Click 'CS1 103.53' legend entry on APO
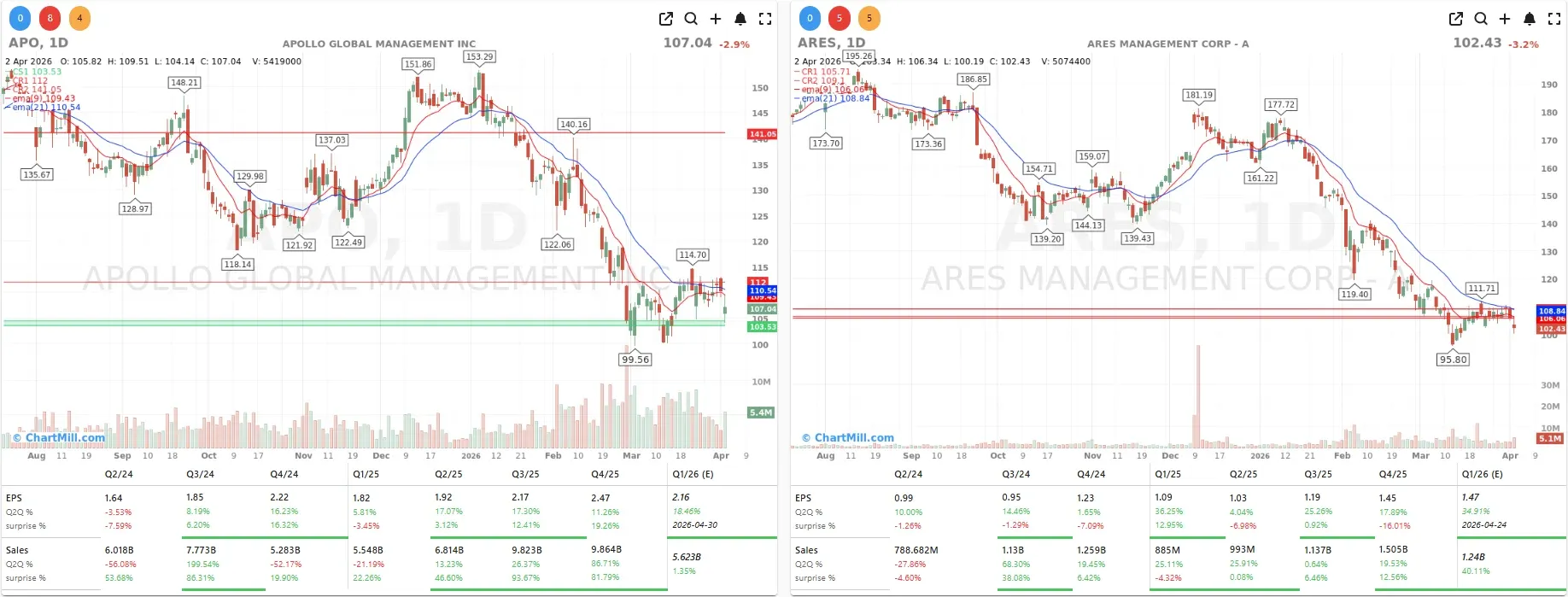The height and width of the screenshot is (597, 1568). coord(37,72)
